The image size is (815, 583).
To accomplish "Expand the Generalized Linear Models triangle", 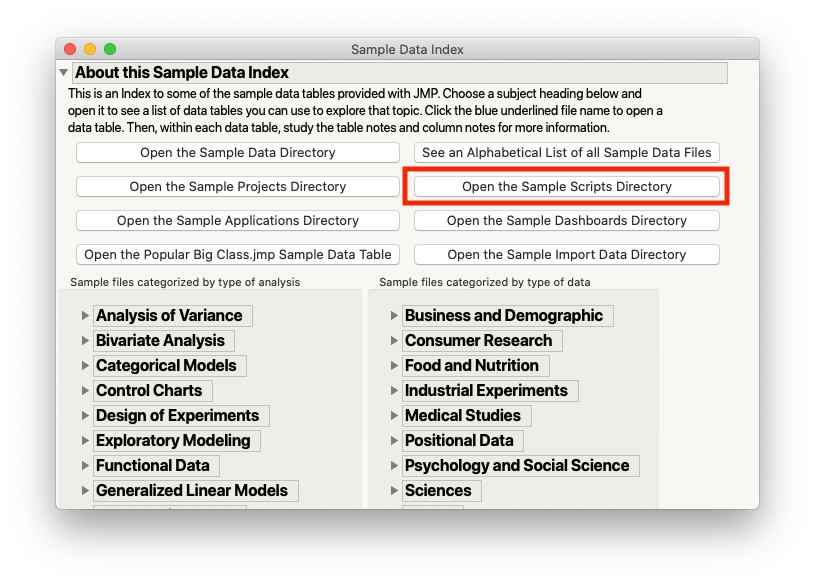I will [85, 491].
